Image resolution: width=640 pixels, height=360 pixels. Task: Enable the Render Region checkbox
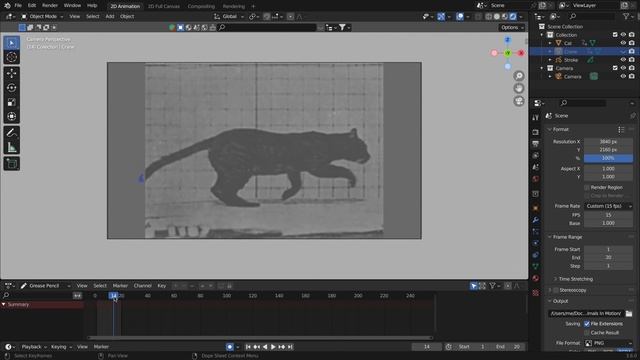587,187
